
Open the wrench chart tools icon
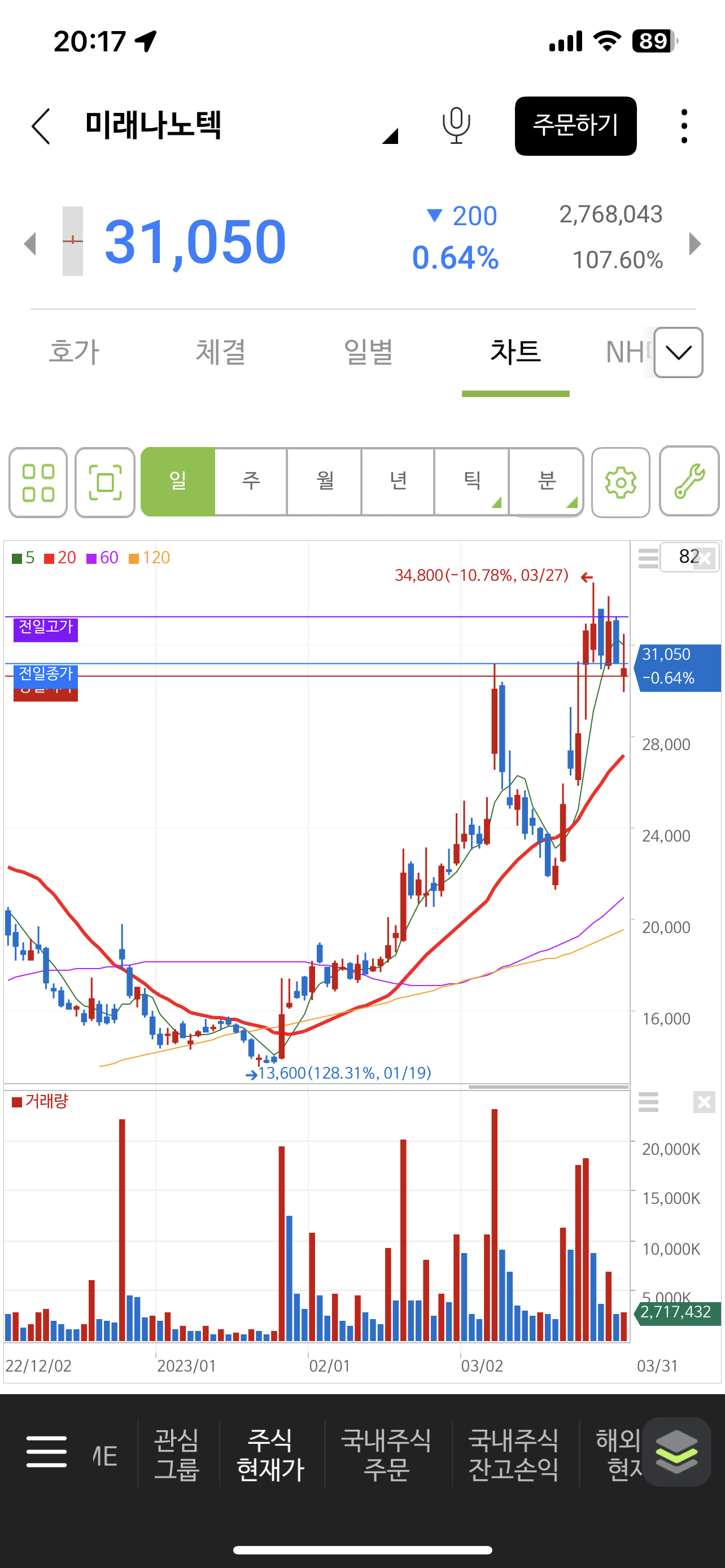pyautogui.click(x=689, y=481)
